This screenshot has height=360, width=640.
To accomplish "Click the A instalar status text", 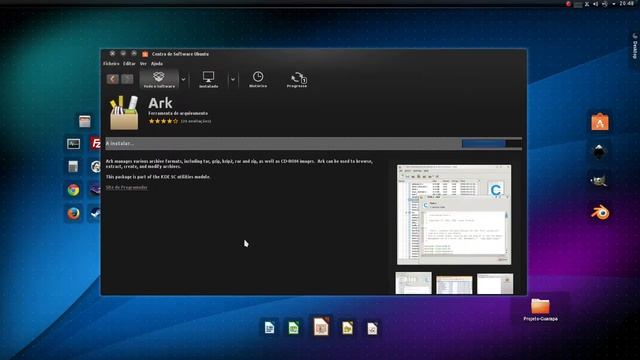I will coord(120,143).
